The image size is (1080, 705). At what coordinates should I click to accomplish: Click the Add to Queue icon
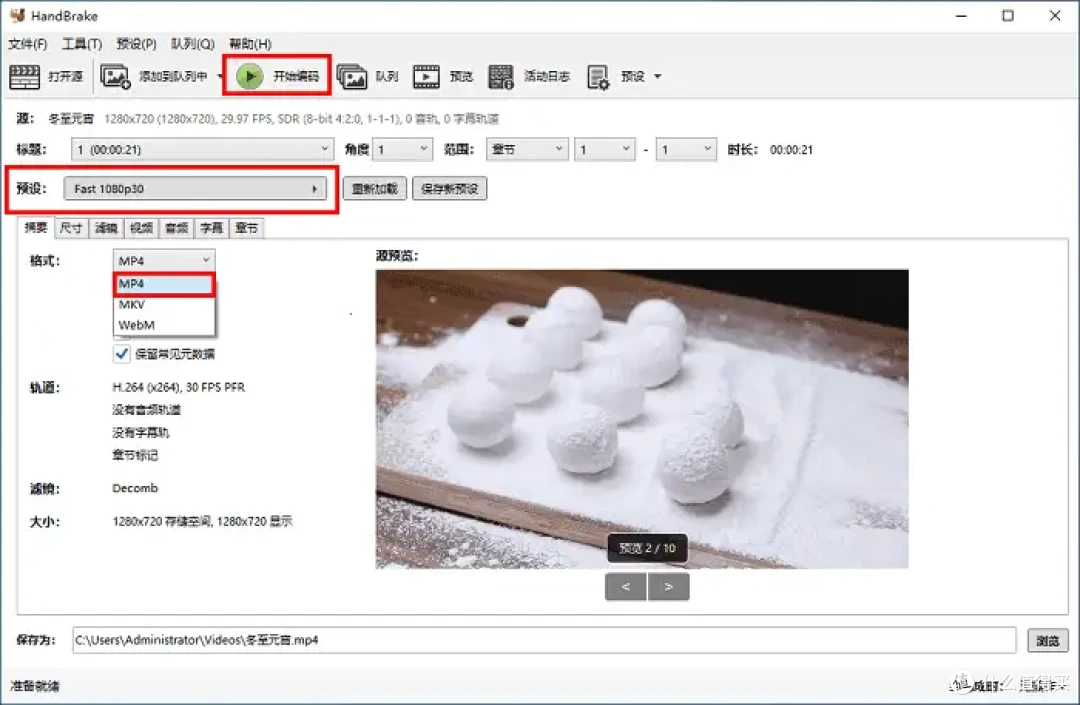[115, 76]
